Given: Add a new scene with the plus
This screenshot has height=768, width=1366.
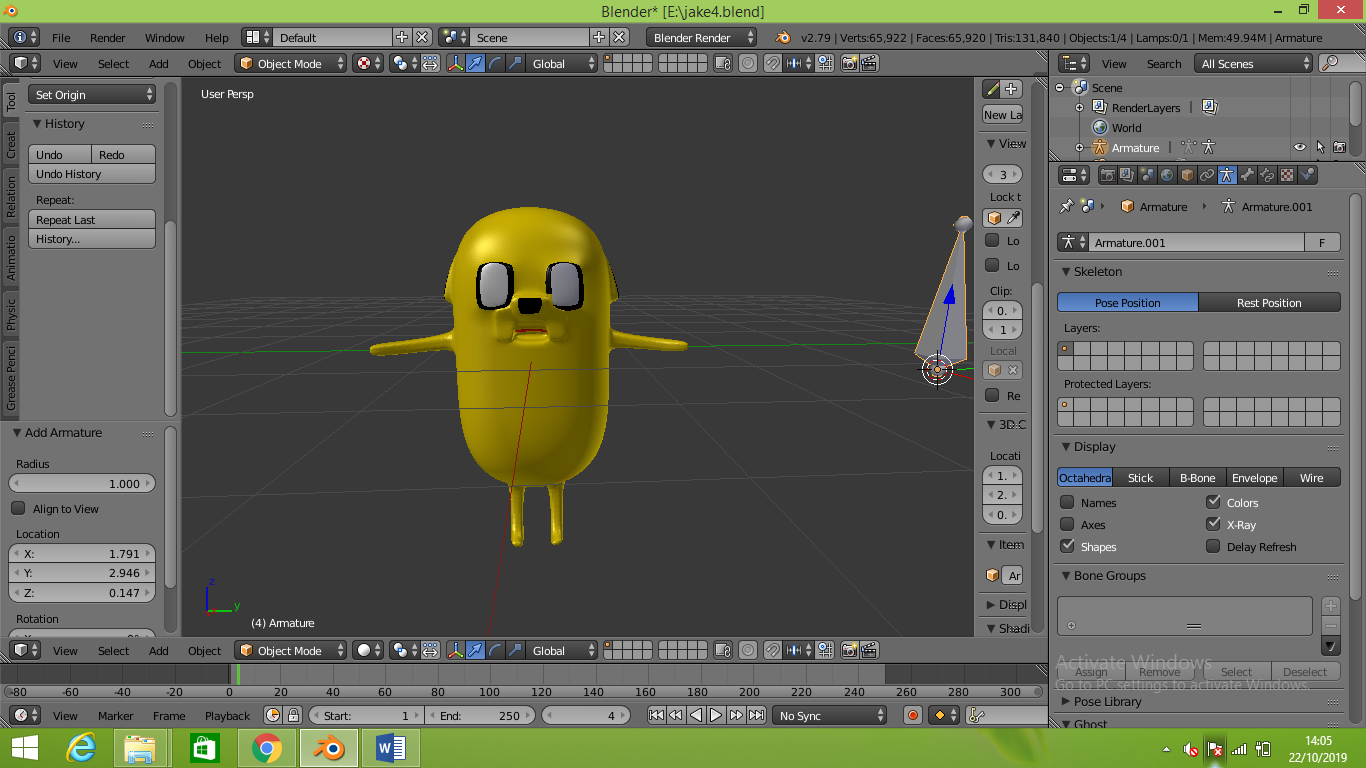Looking at the screenshot, I should [x=598, y=37].
